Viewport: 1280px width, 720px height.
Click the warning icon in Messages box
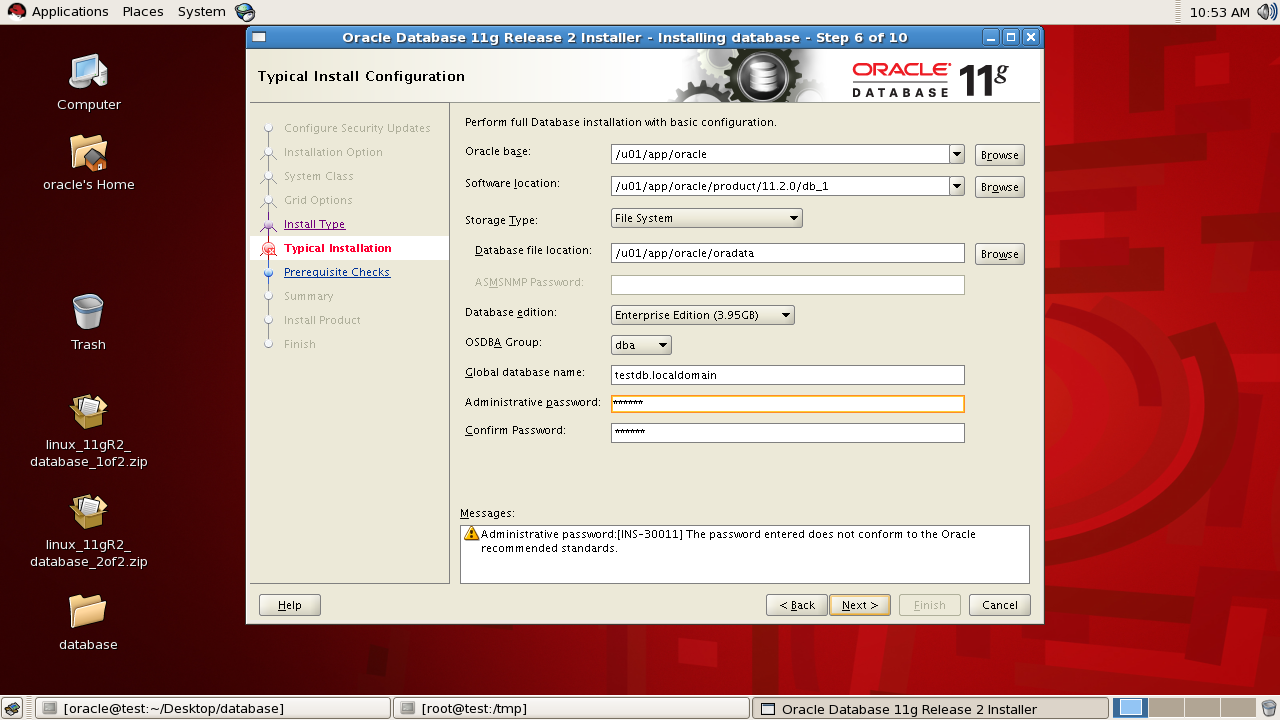point(472,534)
